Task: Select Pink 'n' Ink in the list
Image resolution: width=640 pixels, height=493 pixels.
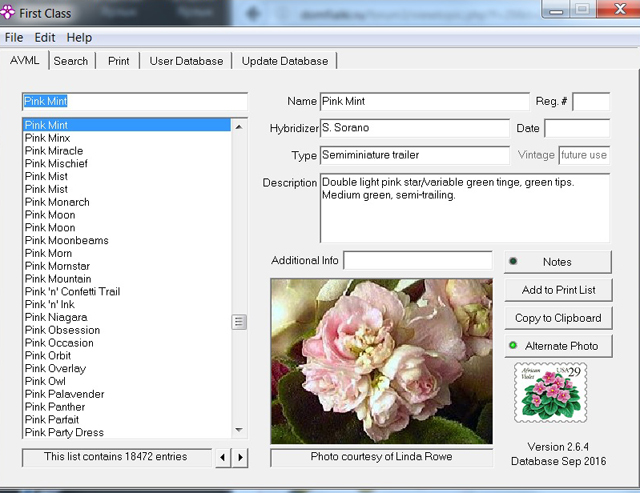Action: [127, 304]
